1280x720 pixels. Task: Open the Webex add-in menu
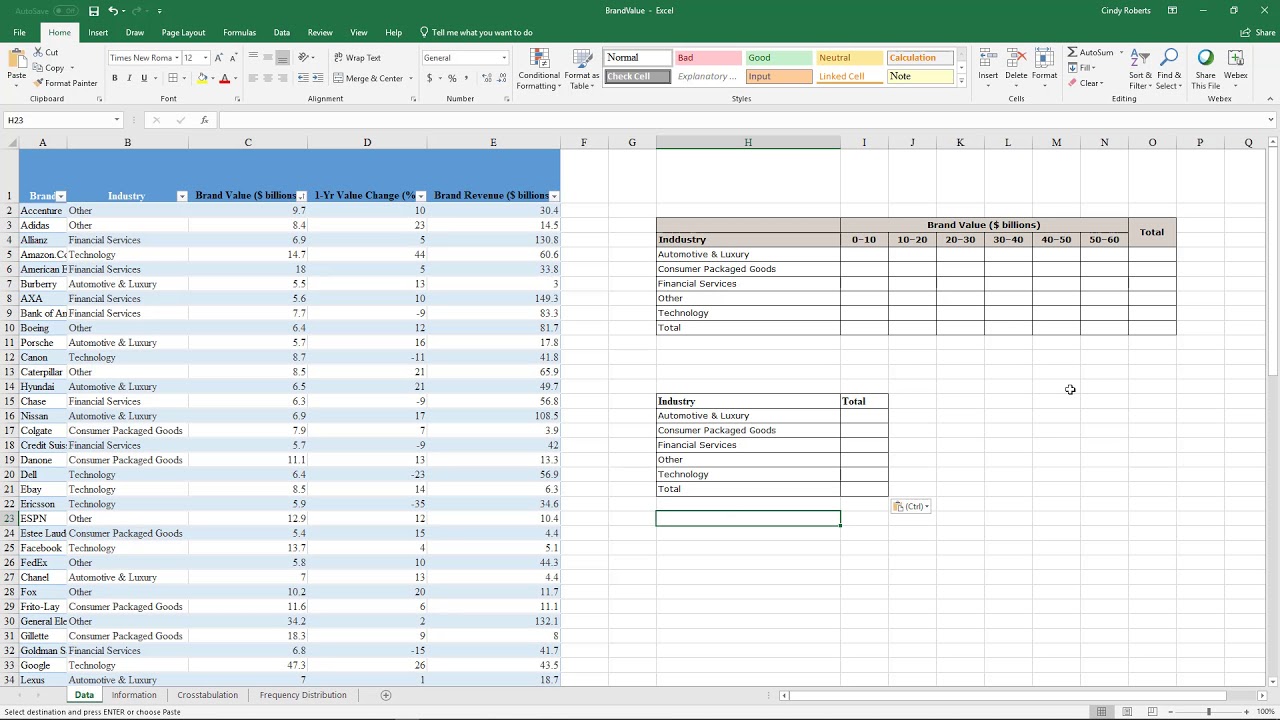point(1236,66)
